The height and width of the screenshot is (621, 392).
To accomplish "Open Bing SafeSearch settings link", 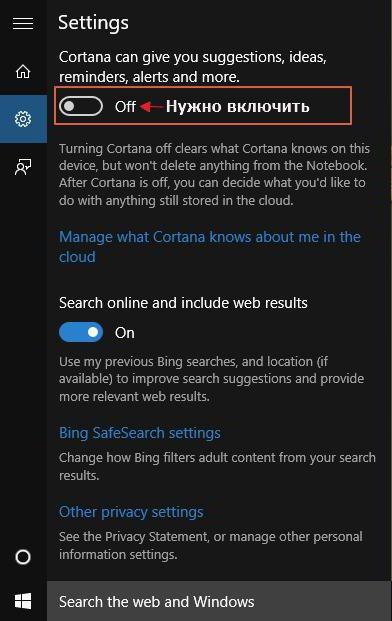I will pos(140,433).
